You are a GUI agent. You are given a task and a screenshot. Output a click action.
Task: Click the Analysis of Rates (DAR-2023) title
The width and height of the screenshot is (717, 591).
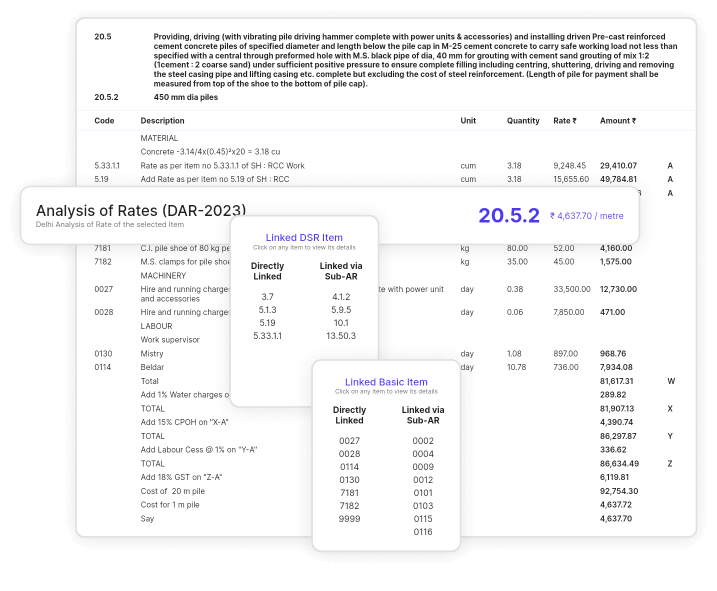pos(141,211)
